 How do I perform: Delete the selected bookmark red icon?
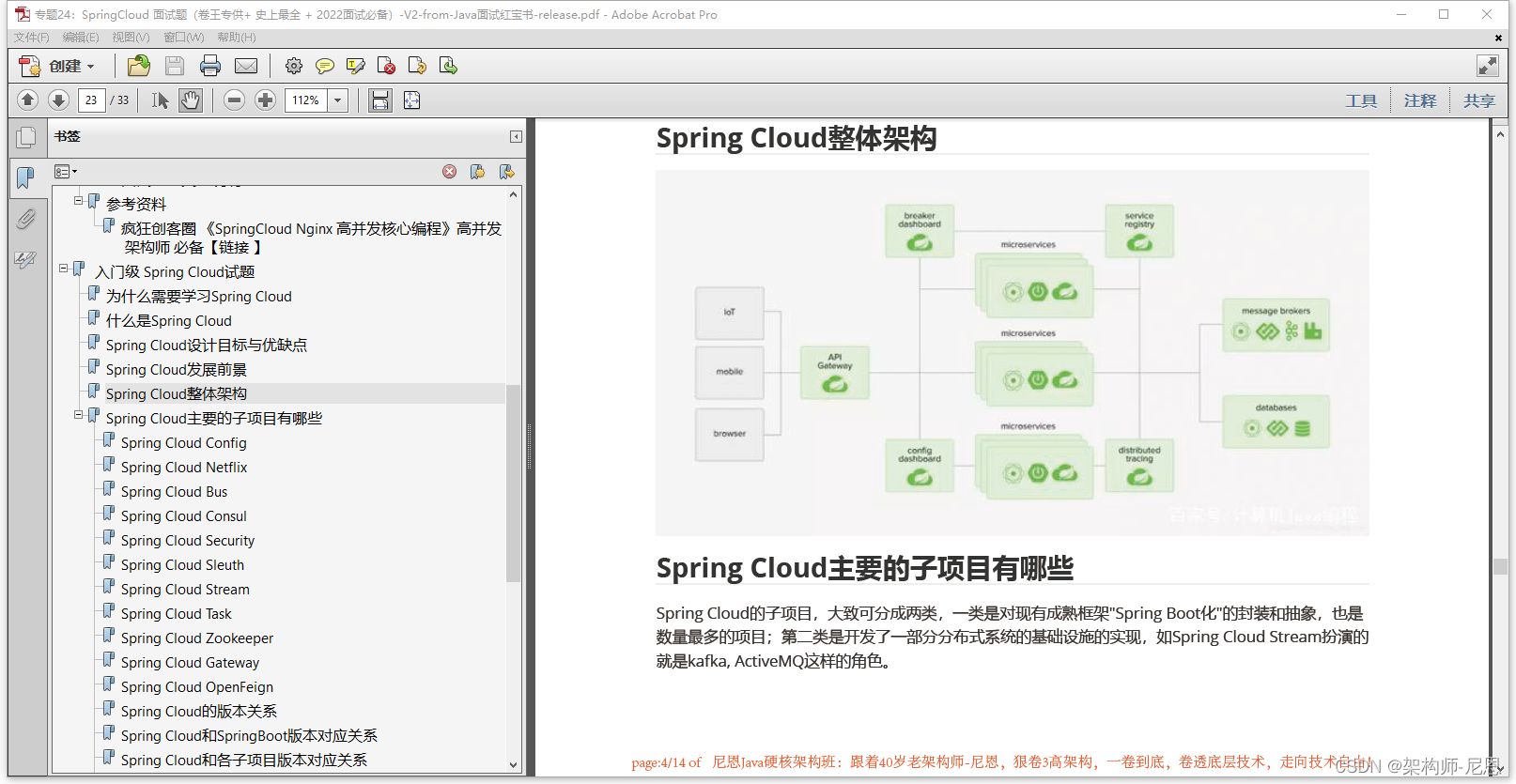(x=450, y=172)
